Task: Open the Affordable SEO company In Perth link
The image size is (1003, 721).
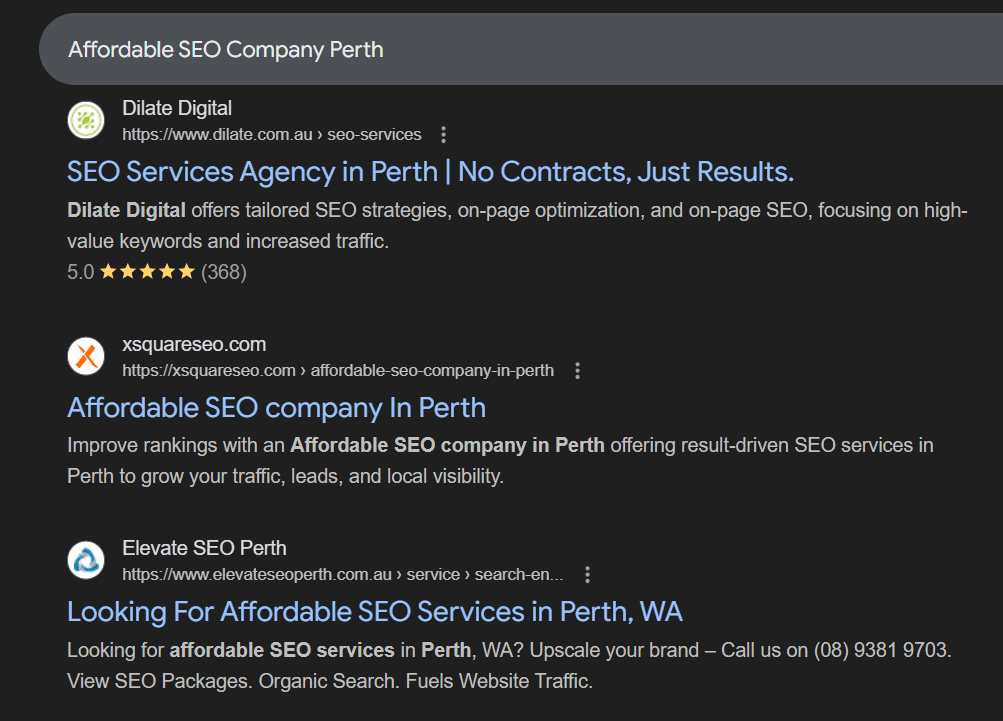Action: [x=275, y=408]
